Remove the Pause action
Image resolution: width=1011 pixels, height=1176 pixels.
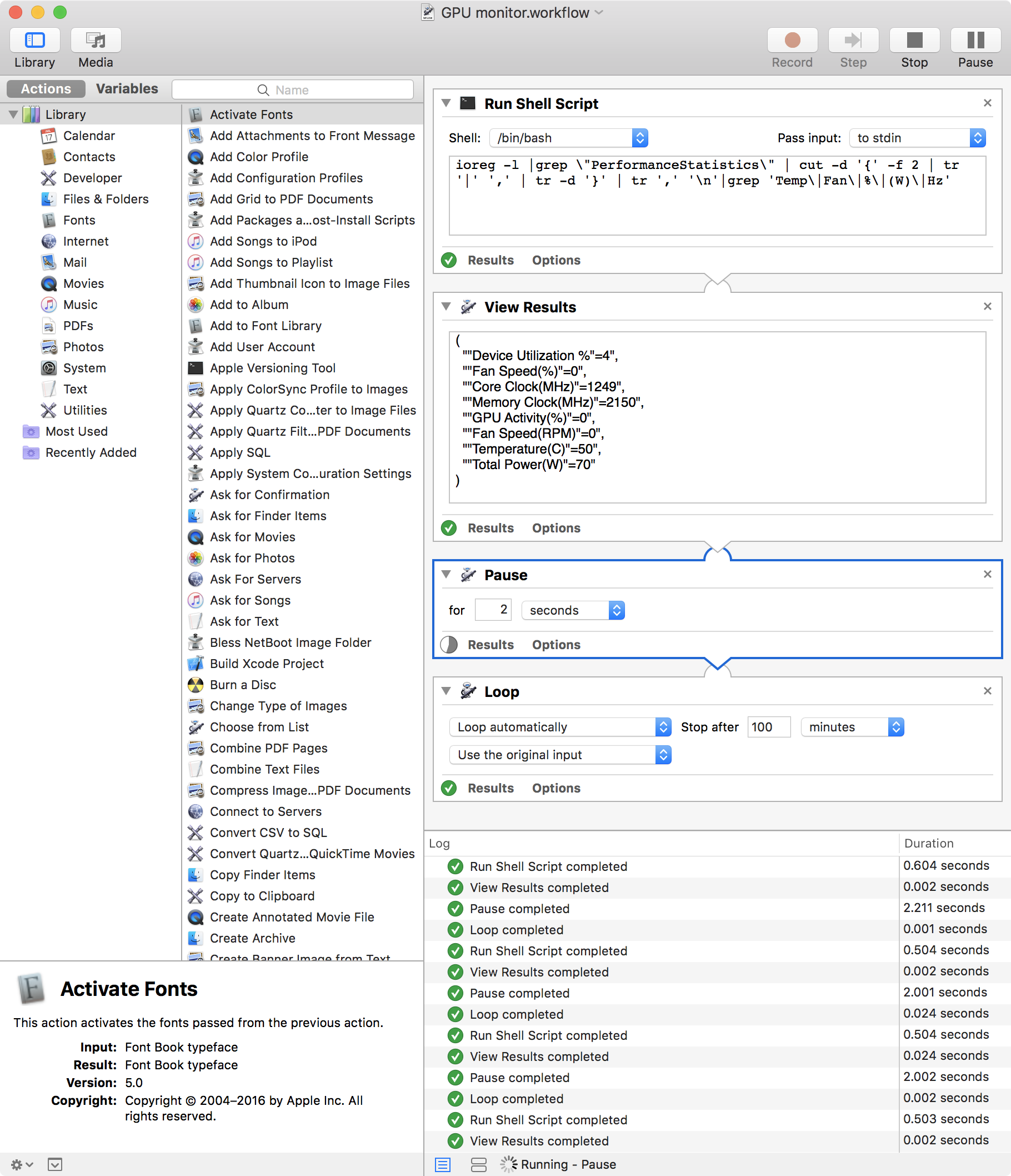987,574
